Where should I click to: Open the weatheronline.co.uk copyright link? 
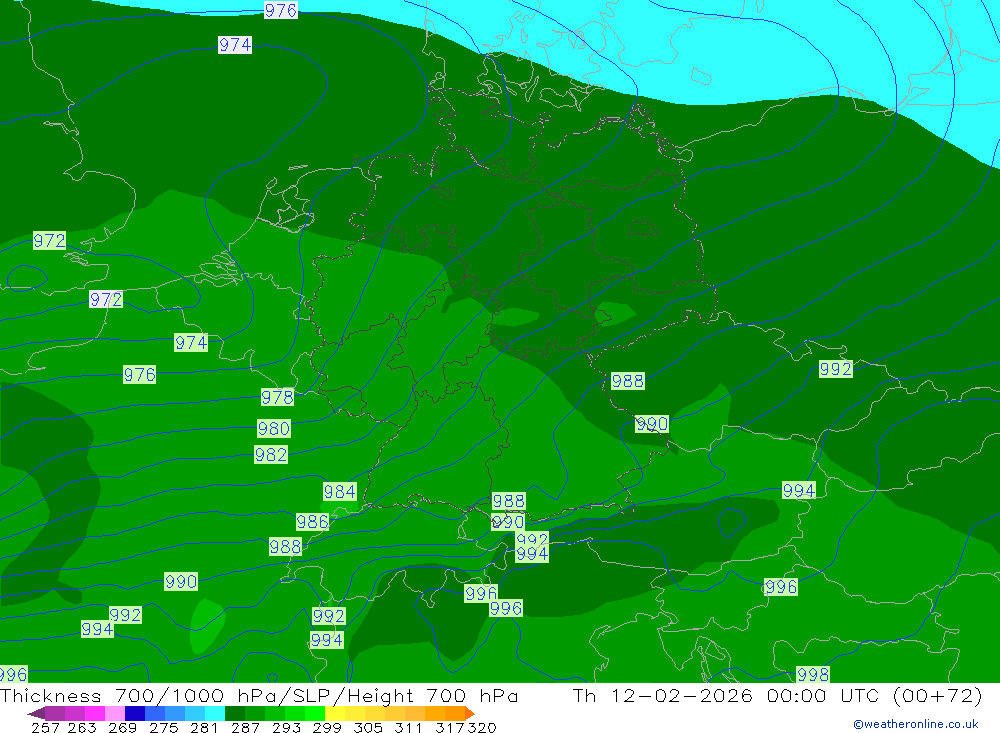(916, 724)
